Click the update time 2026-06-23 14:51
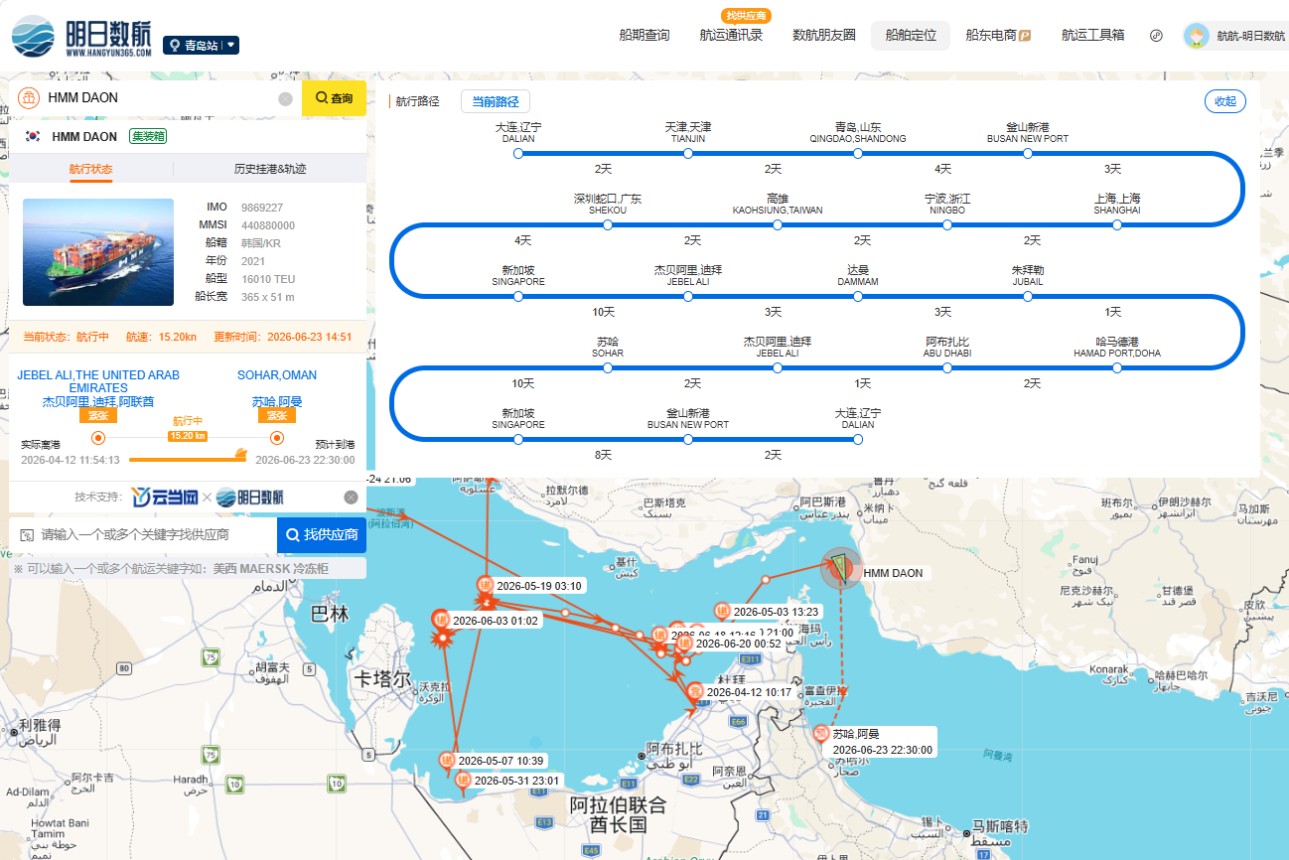Image resolution: width=1289 pixels, height=860 pixels. click(310, 337)
